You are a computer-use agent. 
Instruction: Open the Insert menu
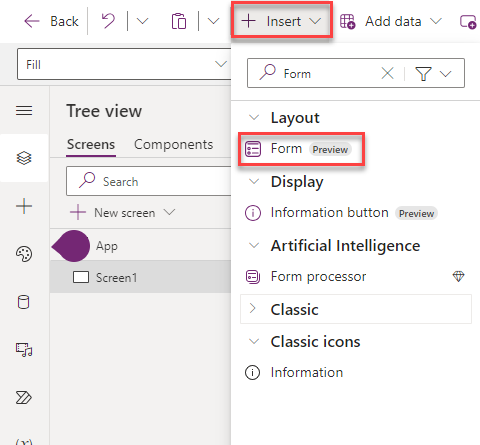pos(282,21)
